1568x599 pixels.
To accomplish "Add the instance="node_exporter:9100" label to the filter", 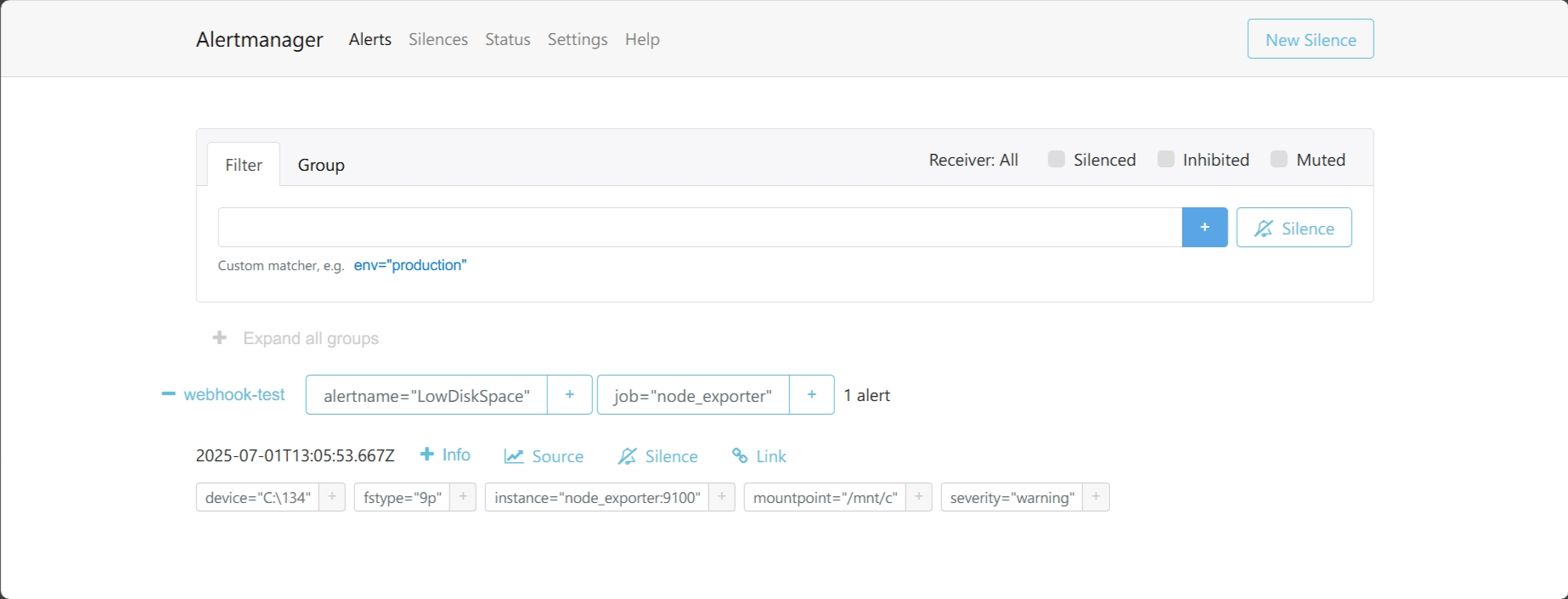I will [722, 497].
